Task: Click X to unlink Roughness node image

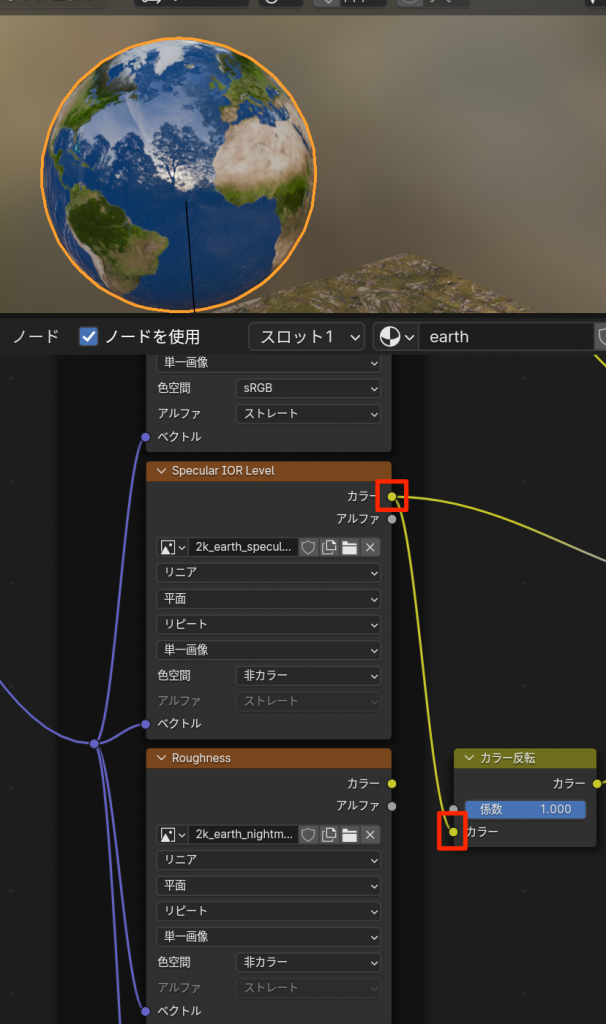Action: (x=370, y=834)
